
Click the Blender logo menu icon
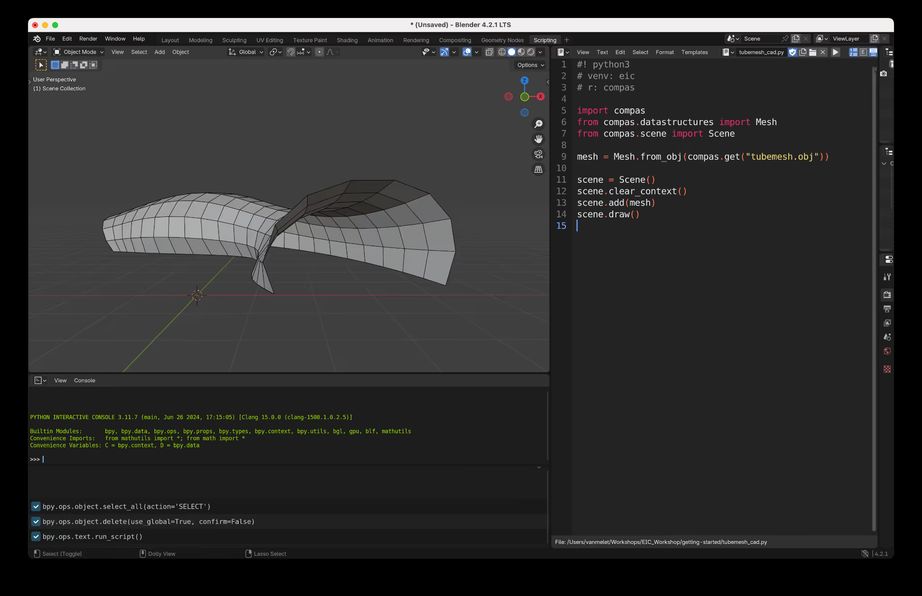pos(37,39)
